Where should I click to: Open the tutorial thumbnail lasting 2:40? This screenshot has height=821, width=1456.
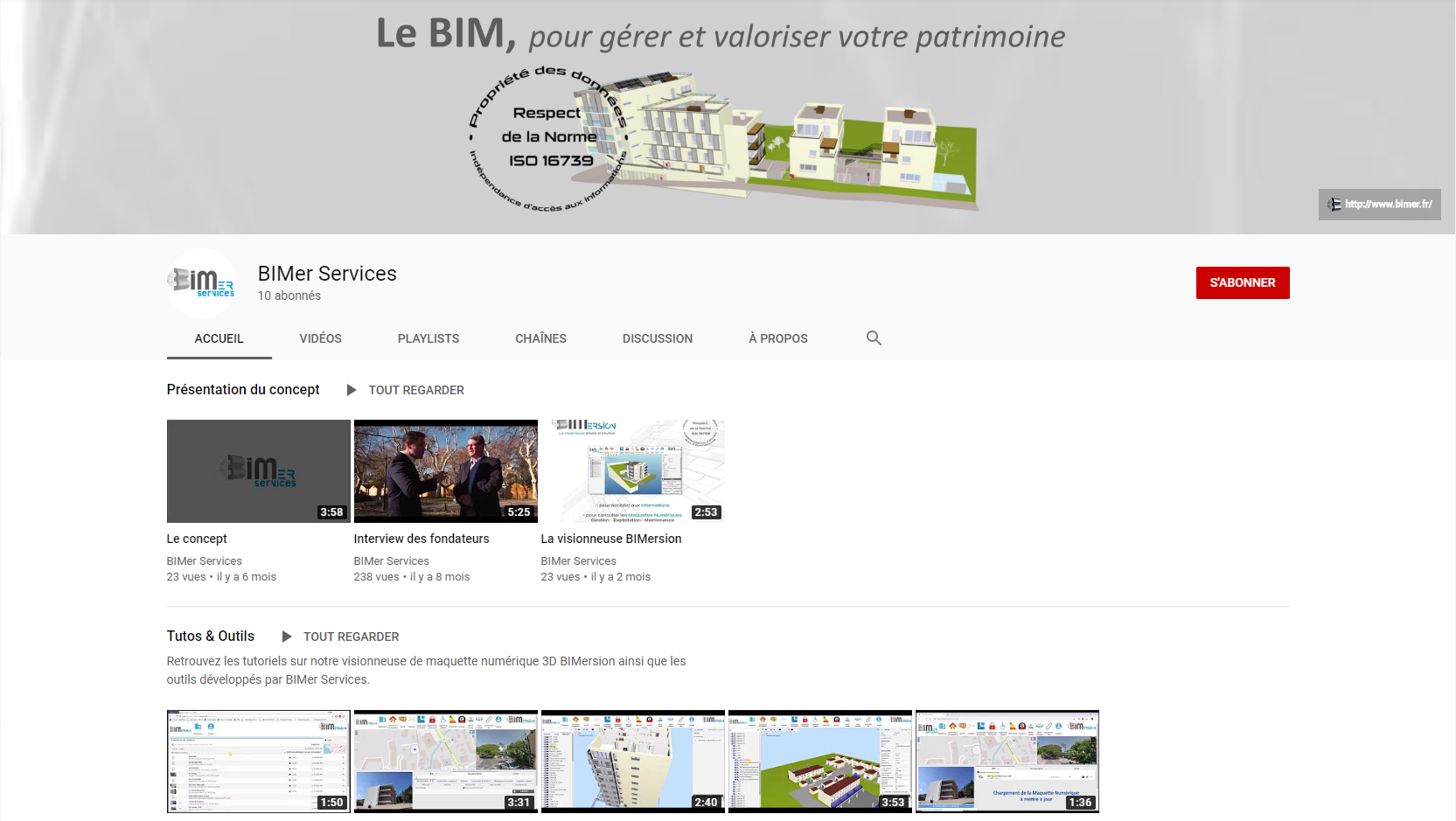(633, 762)
